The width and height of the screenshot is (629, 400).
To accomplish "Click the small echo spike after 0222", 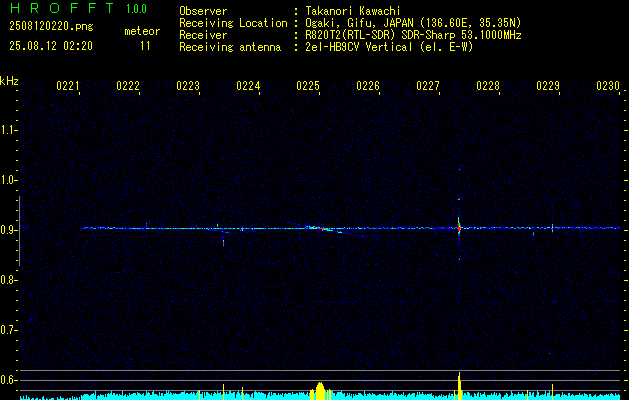I will [146, 225].
